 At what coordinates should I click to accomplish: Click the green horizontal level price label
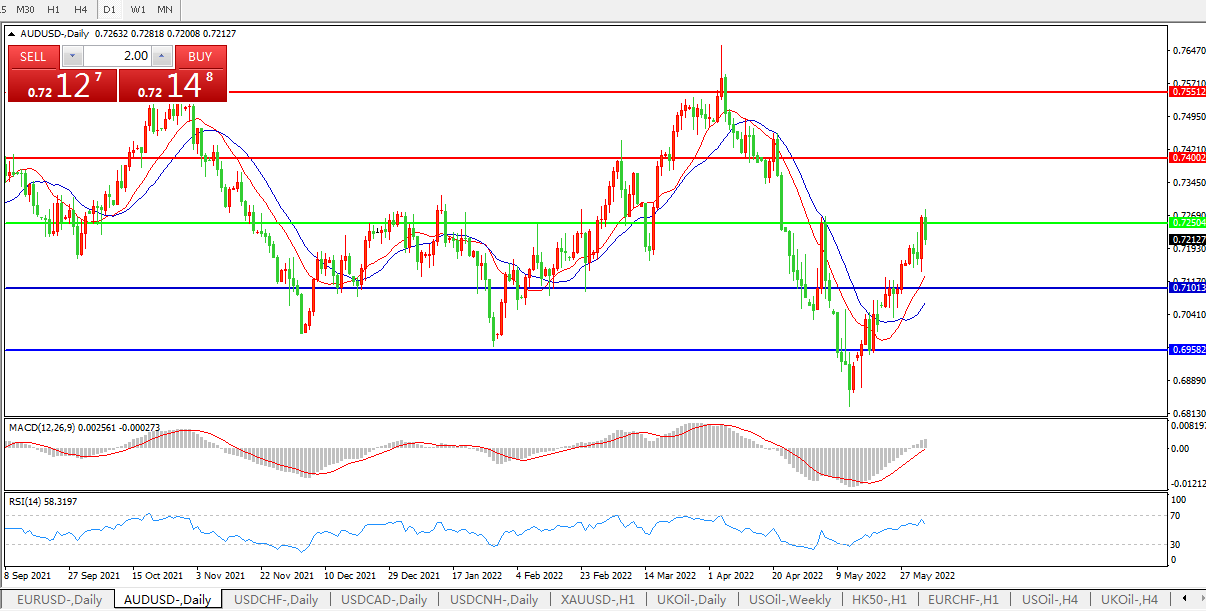pos(1187,222)
